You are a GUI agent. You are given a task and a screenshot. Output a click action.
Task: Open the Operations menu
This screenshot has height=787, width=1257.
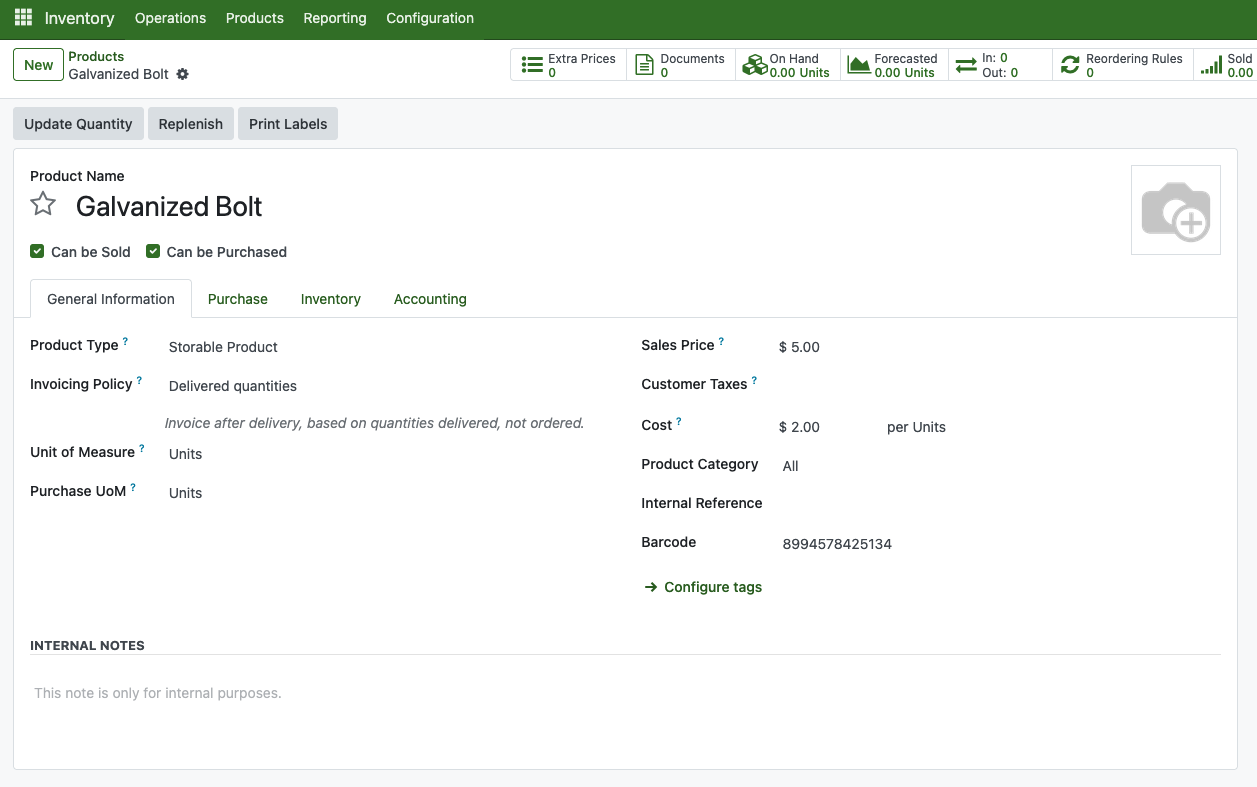pyautogui.click(x=170, y=18)
